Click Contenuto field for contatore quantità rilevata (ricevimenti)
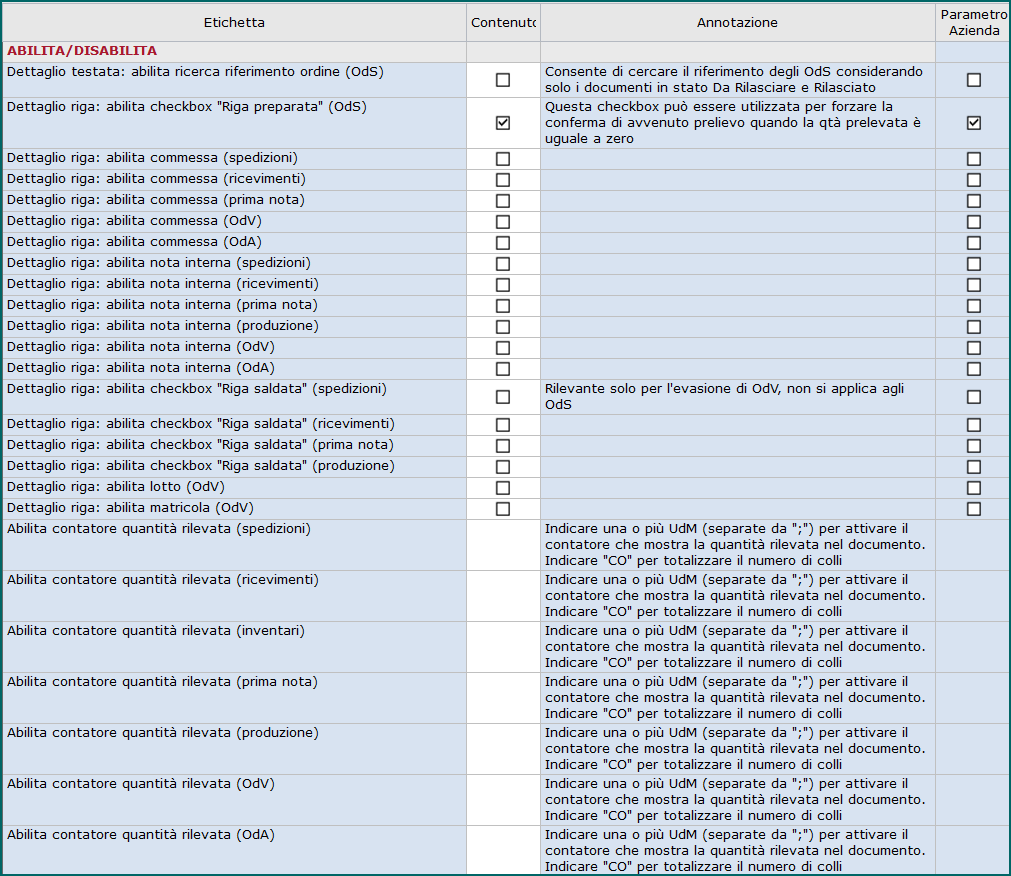1011x876 pixels. (x=503, y=596)
